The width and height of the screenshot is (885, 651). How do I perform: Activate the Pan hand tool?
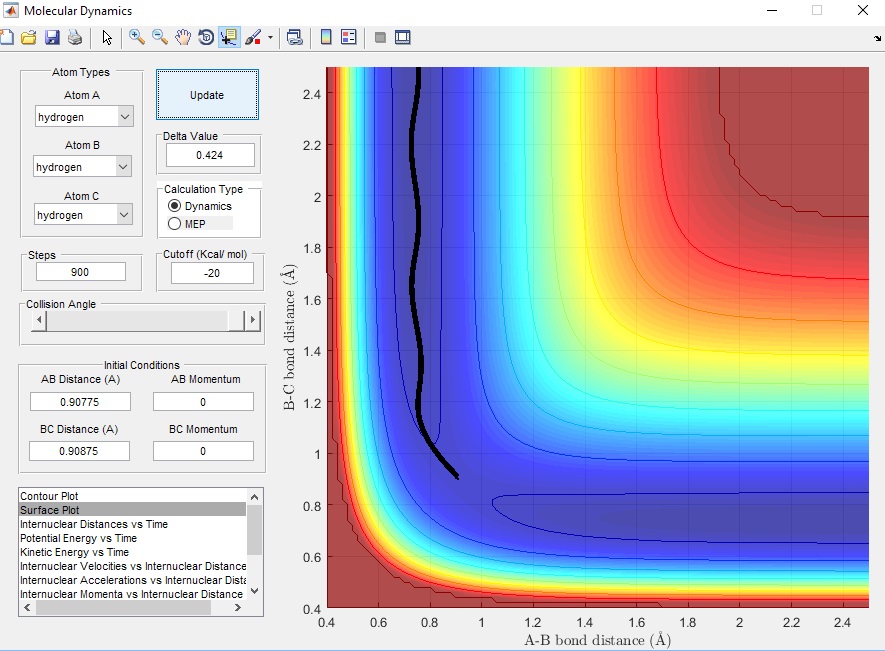[x=183, y=38]
